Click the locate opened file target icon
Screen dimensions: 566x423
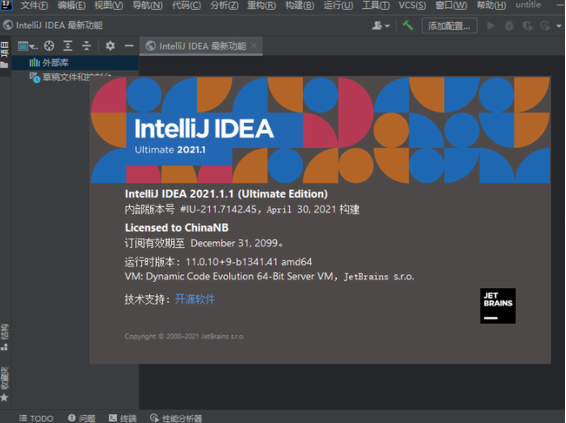(x=49, y=46)
